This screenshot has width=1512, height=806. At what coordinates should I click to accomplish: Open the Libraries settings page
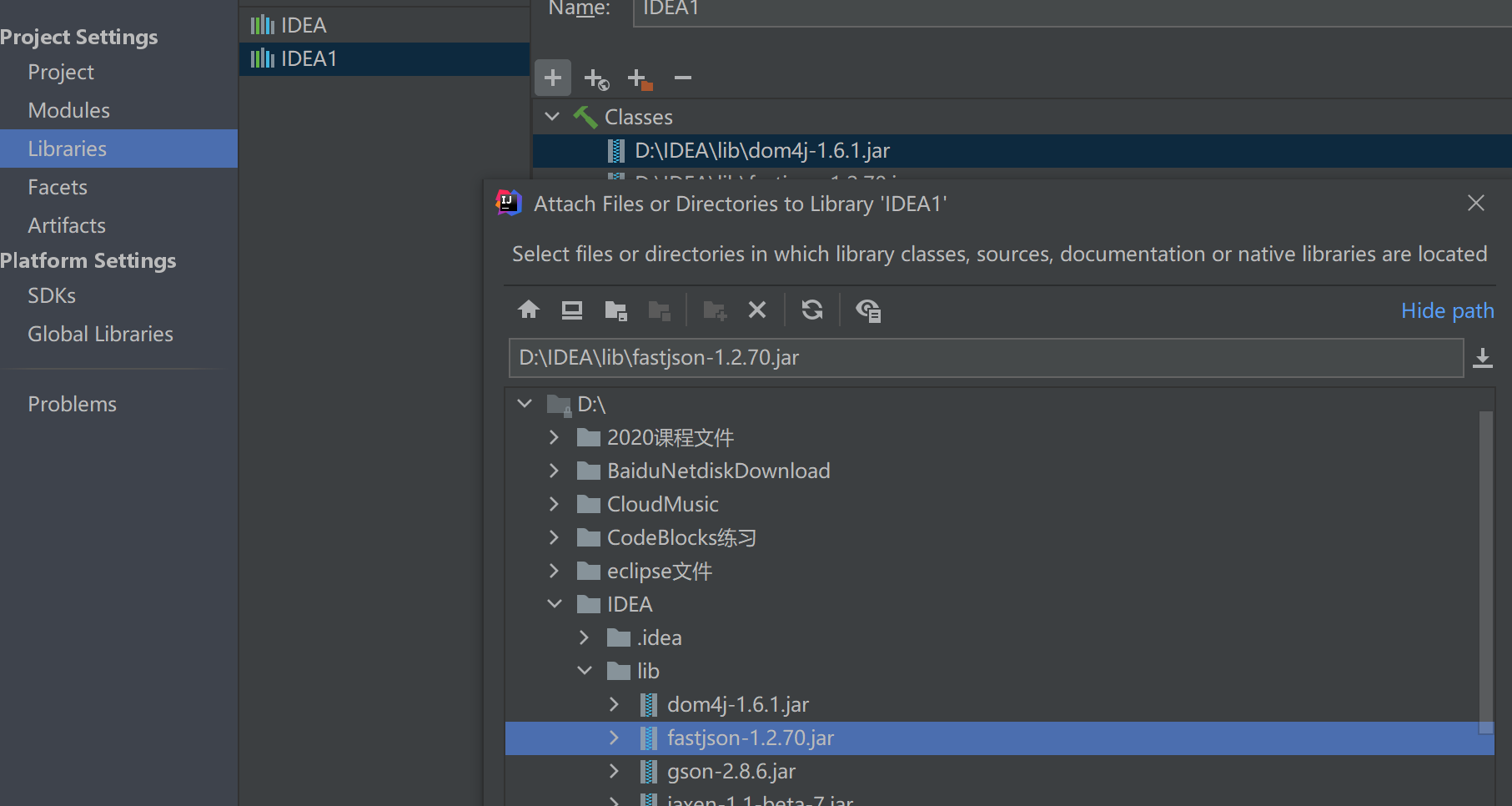coord(67,149)
